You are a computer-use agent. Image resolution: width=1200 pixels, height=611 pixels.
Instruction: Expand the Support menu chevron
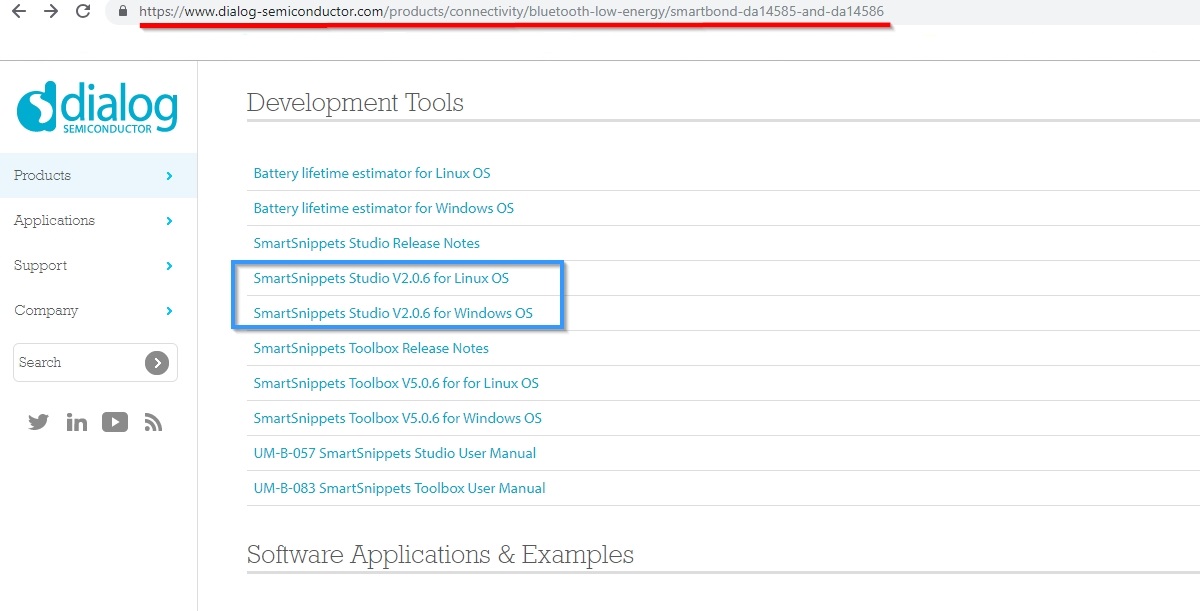click(x=169, y=266)
